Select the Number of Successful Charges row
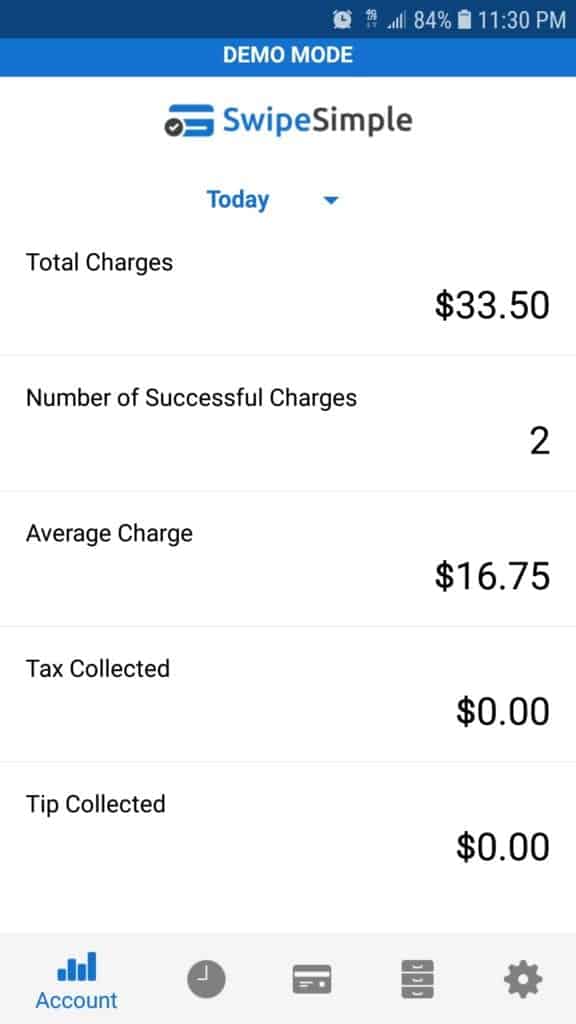576x1024 pixels. pyautogui.click(x=288, y=423)
